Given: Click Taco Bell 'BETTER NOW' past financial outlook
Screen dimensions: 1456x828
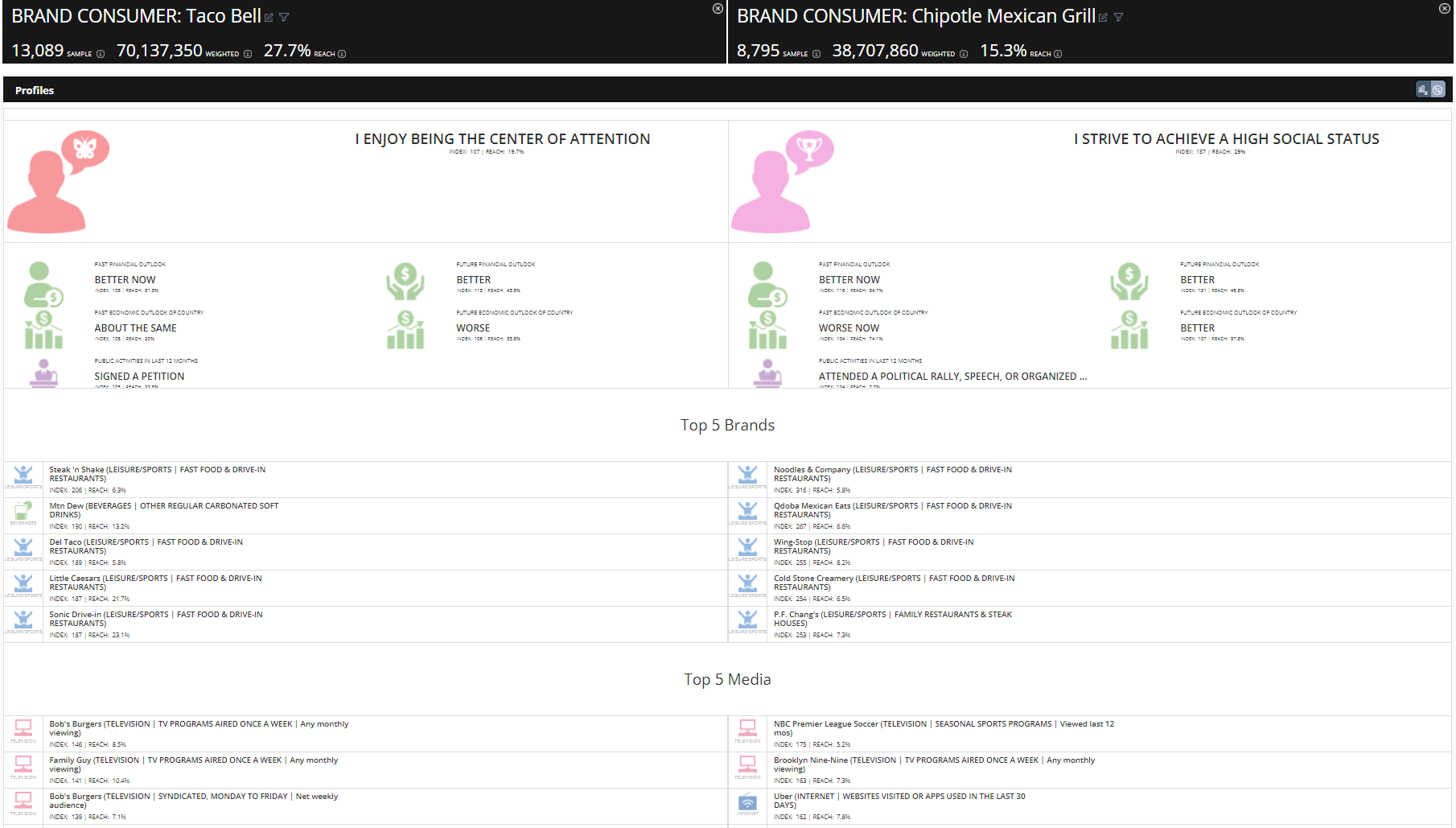Looking at the screenshot, I should (125, 280).
